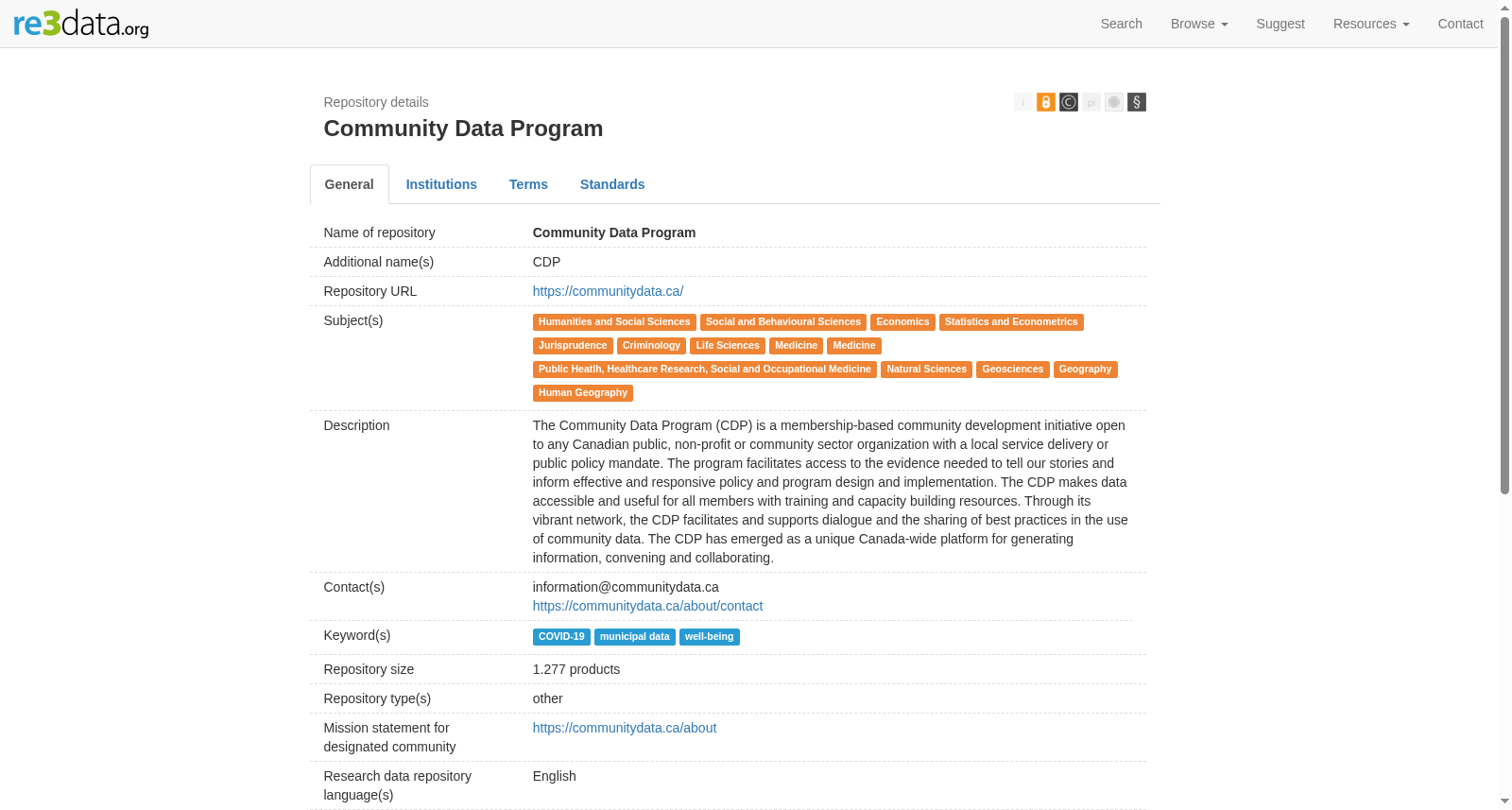This screenshot has height=810, width=1512.
Task: Click the copyright license badge icon
Action: 1068,102
